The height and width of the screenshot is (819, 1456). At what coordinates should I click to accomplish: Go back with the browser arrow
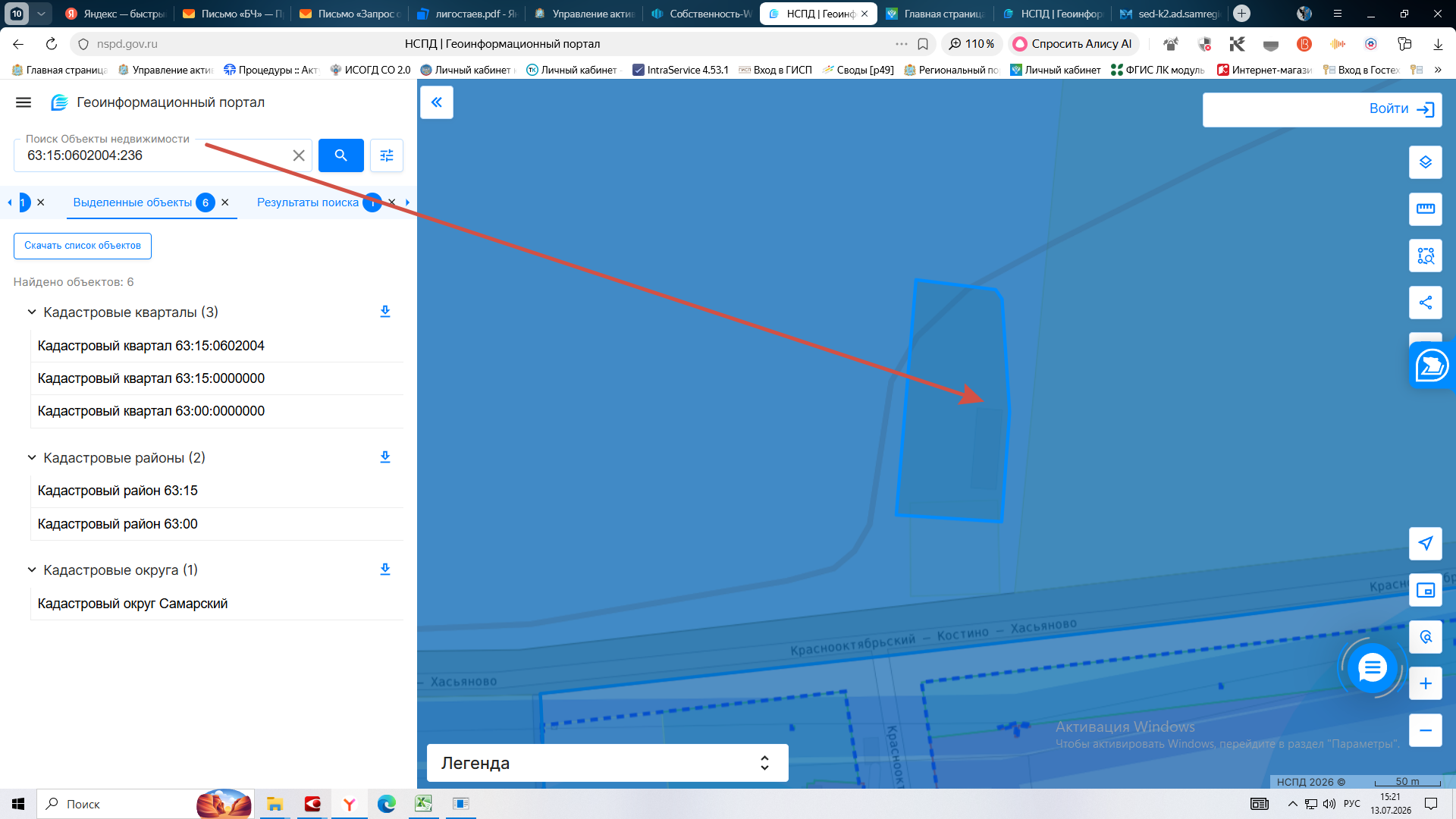click(19, 44)
